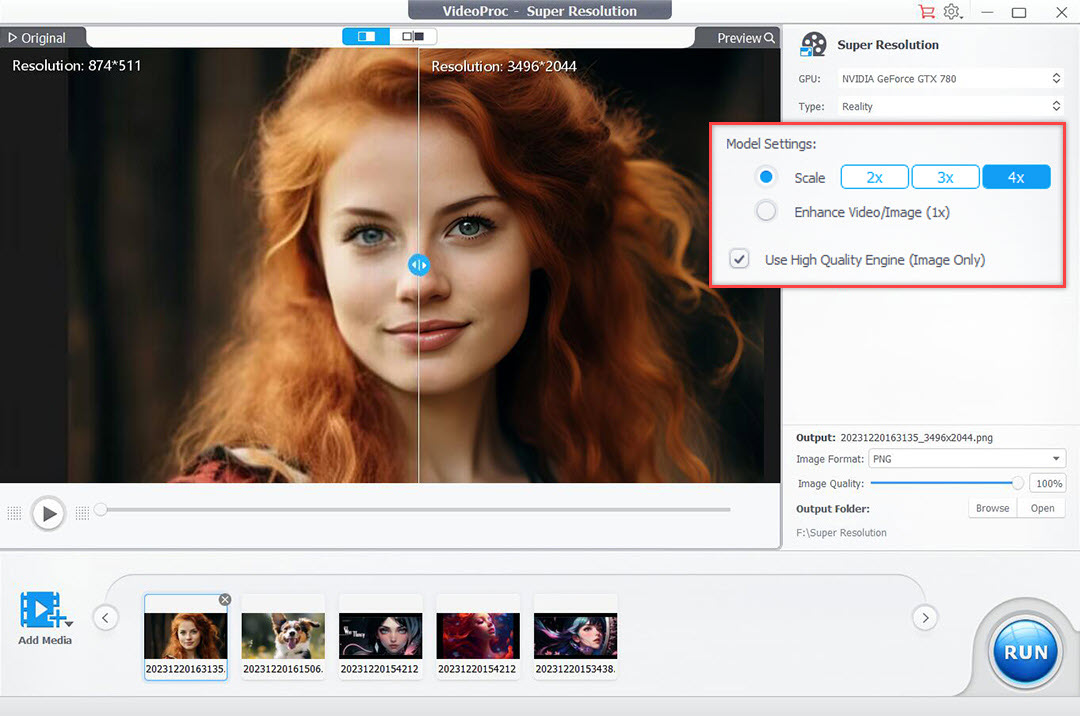Screen dimensions: 1080x716
Task: Open the settings gear icon
Action: click(x=952, y=12)
